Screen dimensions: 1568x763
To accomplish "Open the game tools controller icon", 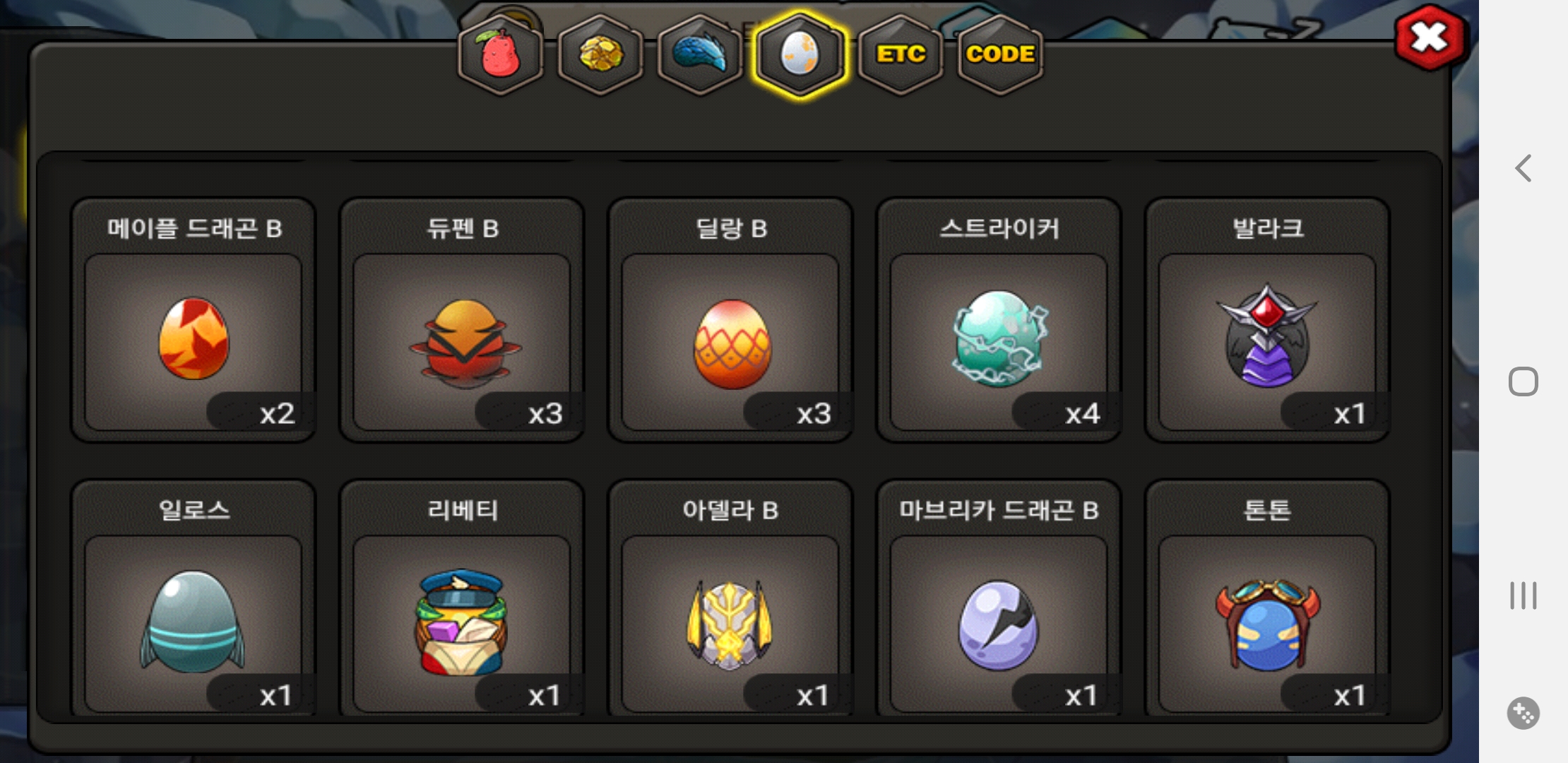I will pyautogui.click(x=1524, y=713).
